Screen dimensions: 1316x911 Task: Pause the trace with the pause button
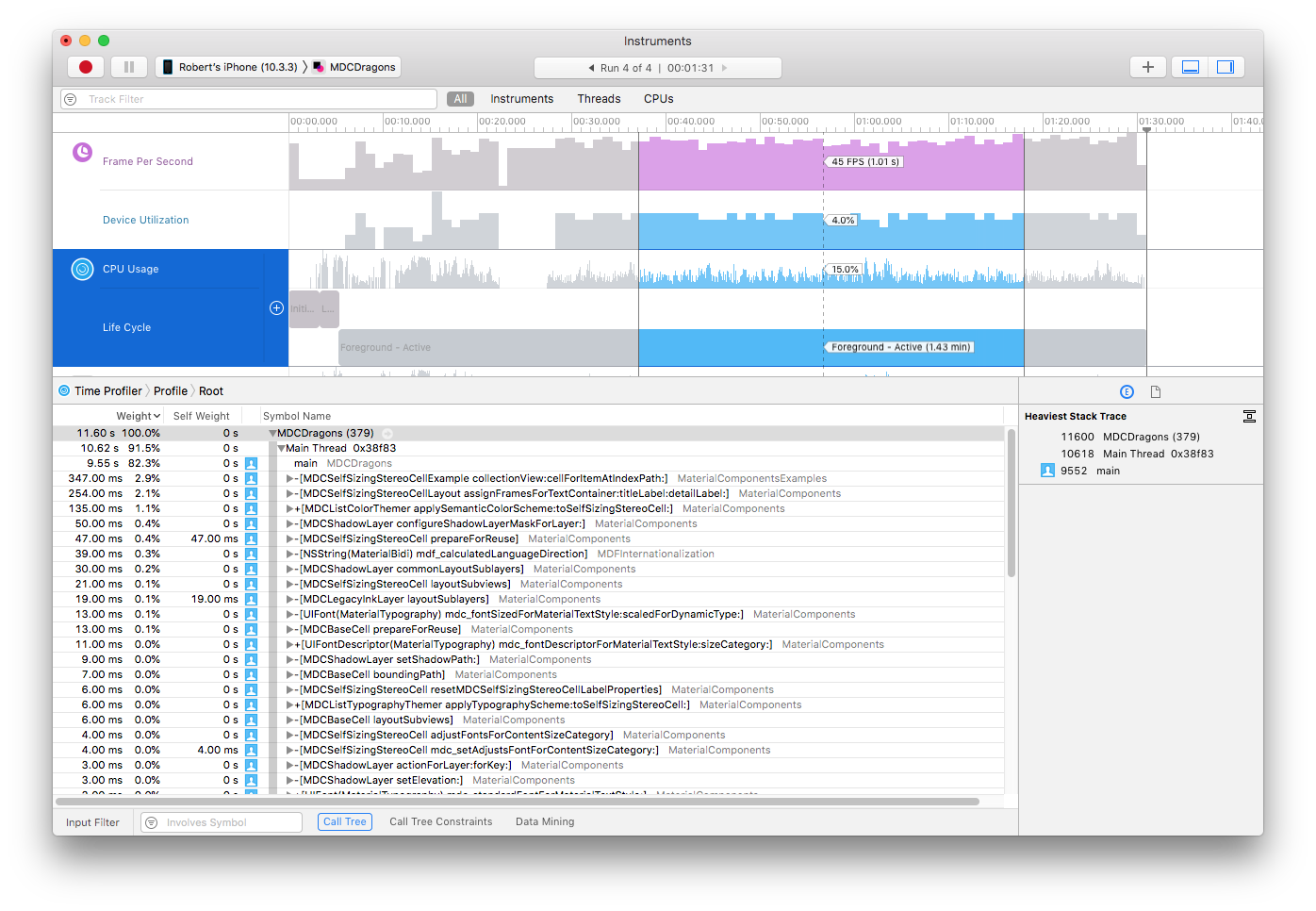click(129, 67)
